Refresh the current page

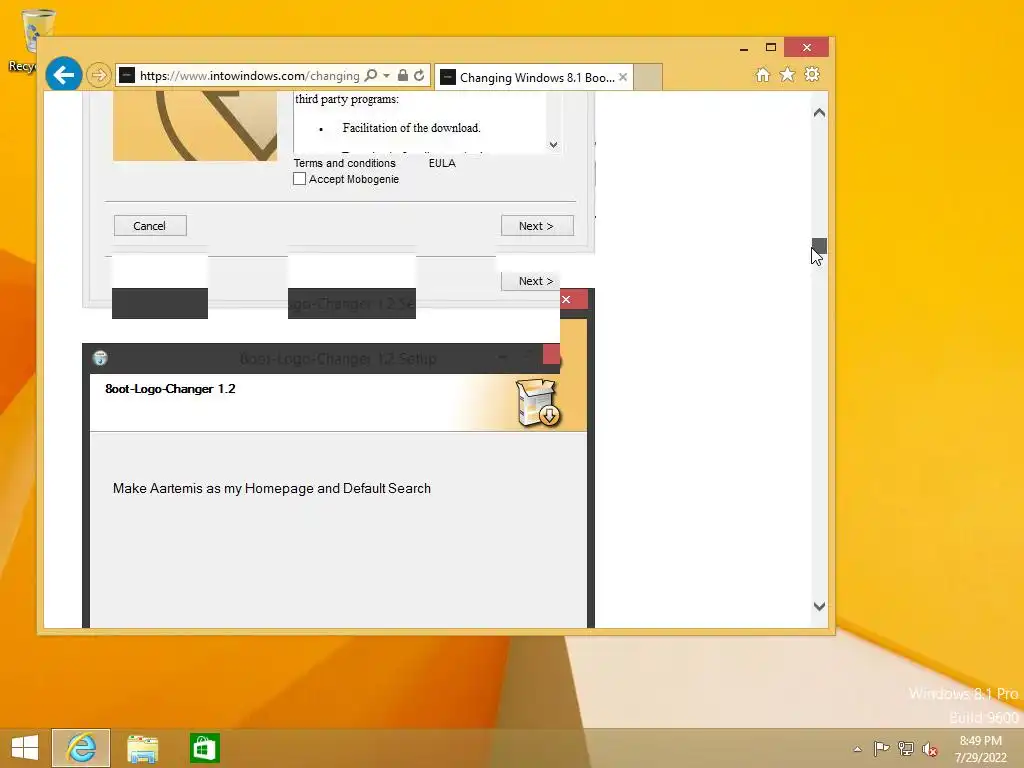click(x=419, y=76)
